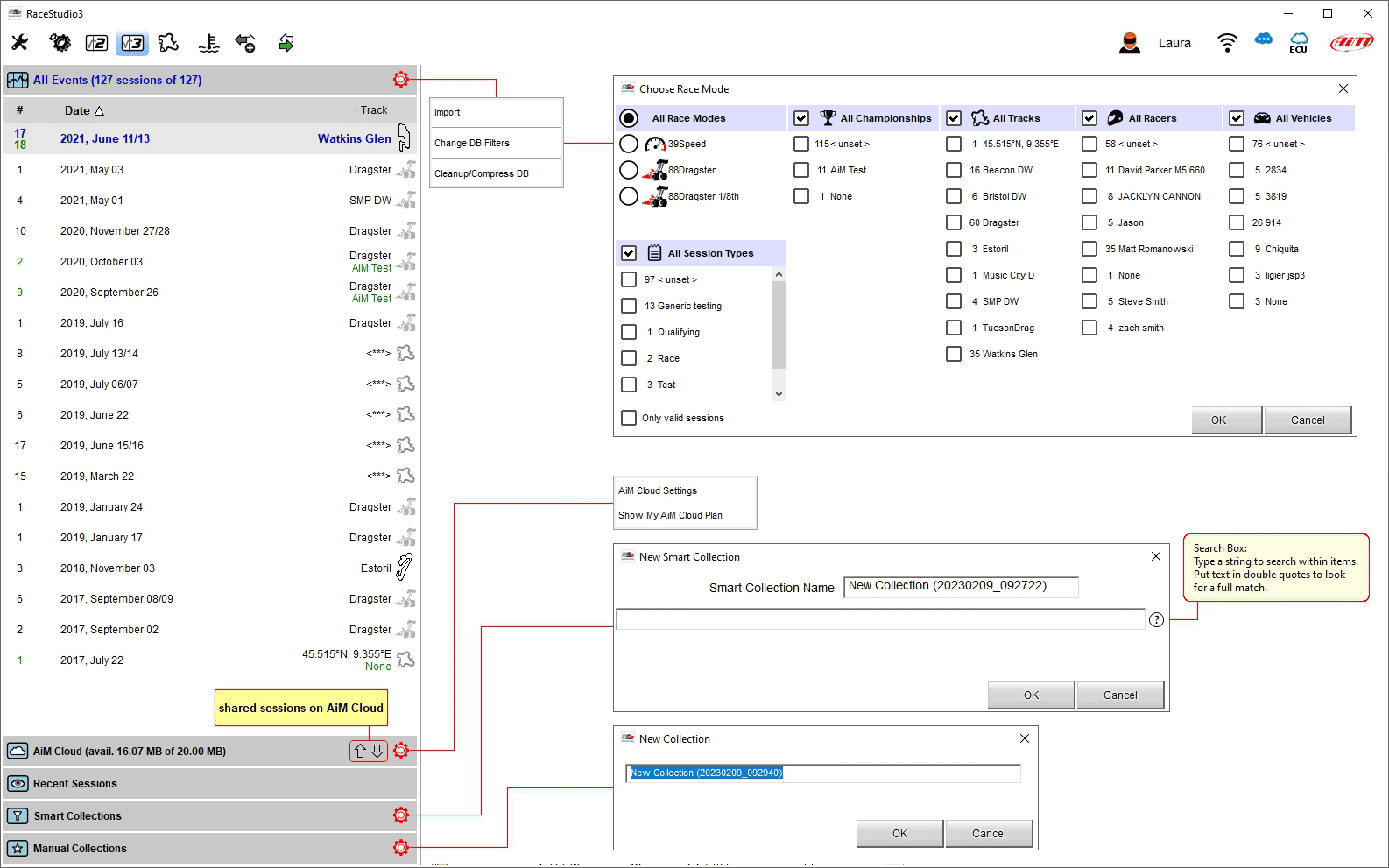
Task: Expand the AiM Cloud section header
Action: (210, 751)
